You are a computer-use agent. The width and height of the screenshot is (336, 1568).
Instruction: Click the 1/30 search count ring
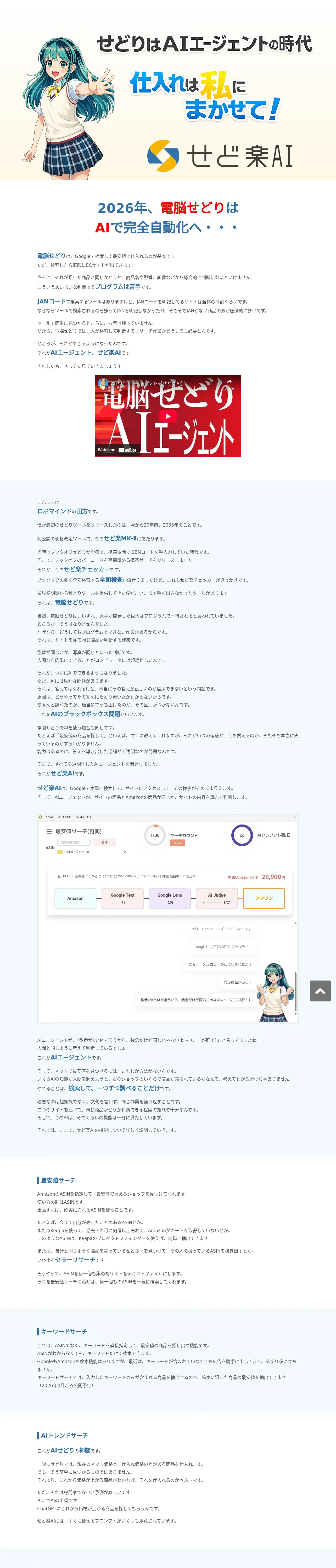[x=155, y=835]
